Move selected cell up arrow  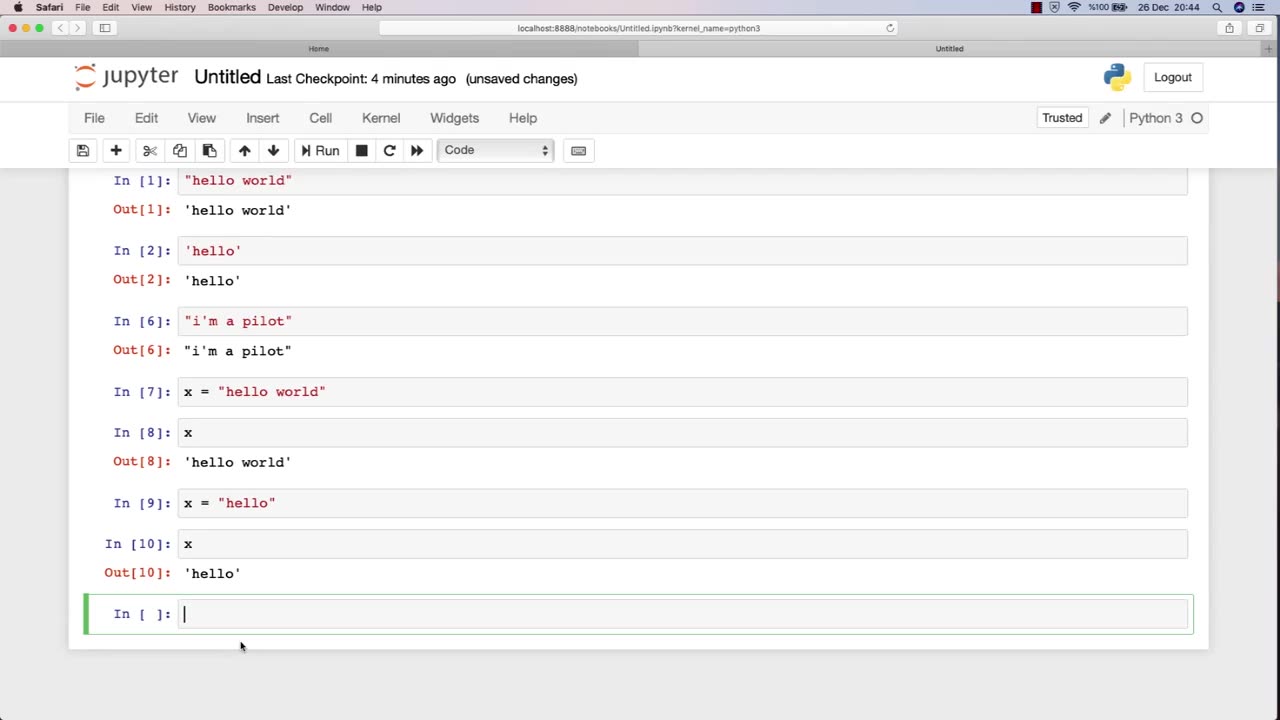point(244,150)
